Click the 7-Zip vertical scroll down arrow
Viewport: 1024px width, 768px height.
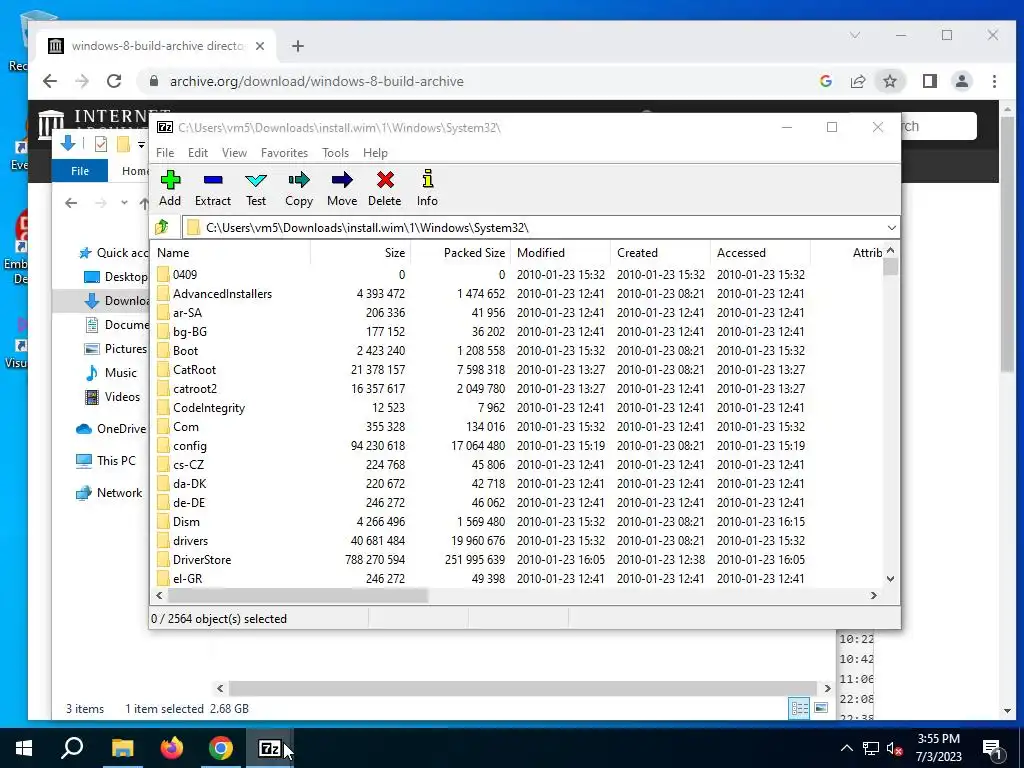coord(891,579)
